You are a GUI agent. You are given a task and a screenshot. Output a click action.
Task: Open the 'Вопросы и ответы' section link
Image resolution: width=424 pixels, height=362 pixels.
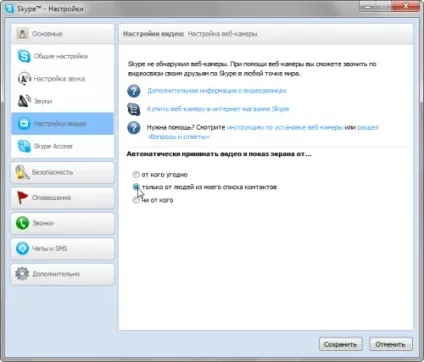point(179,137)
